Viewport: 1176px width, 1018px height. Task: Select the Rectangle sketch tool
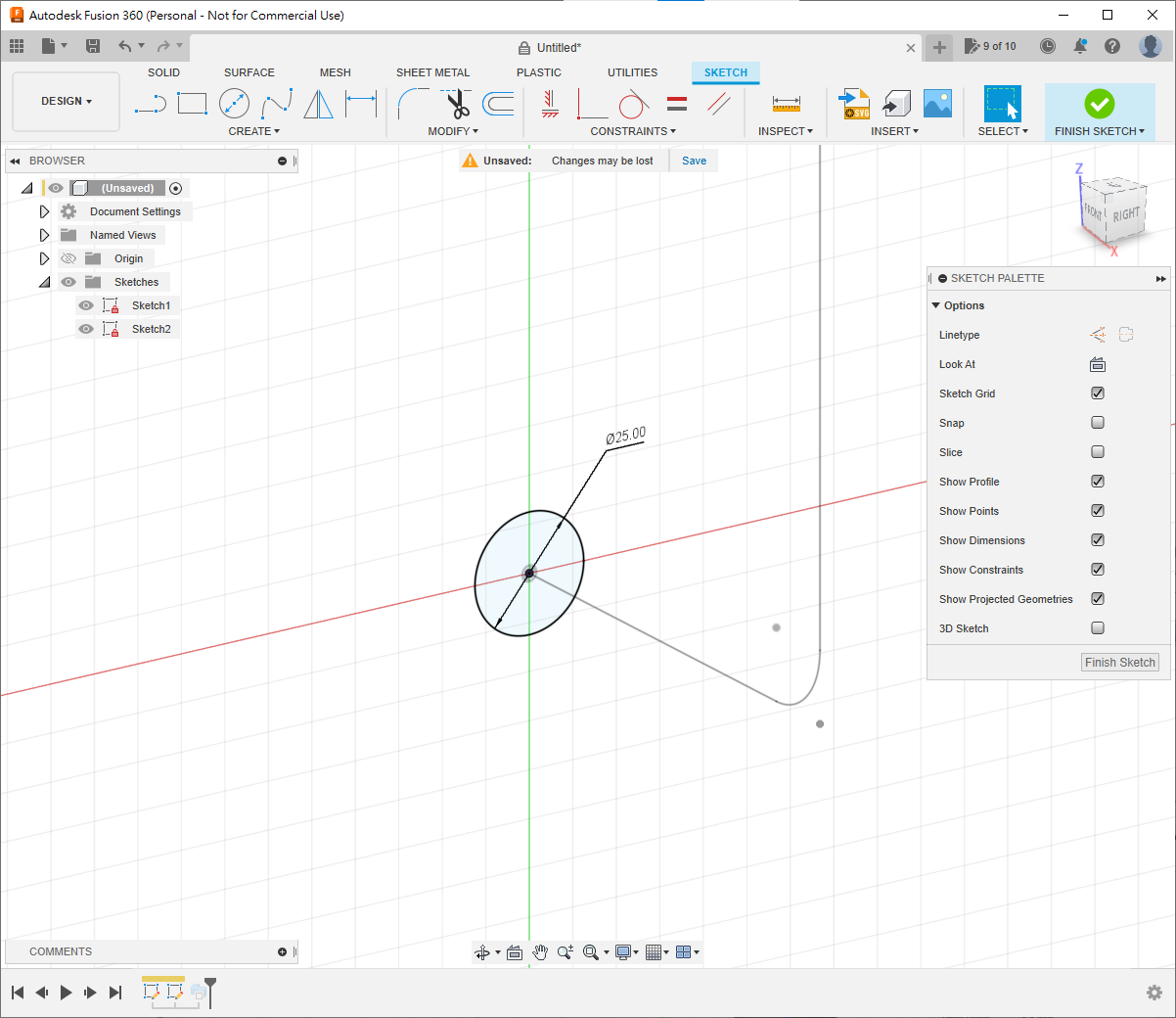pyautogui.click(x=192, y=103)
